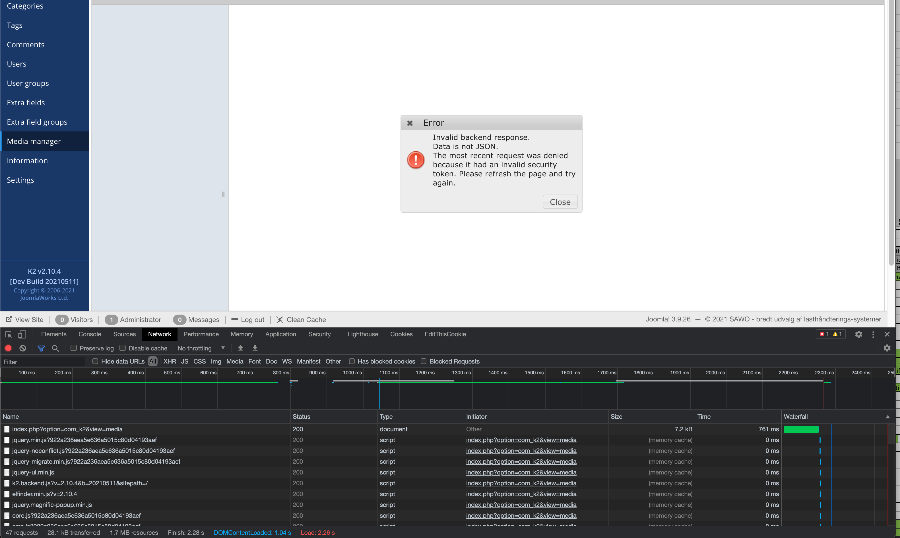Screen dimensions: 900x538
Task: Open User groups in sidebar
Action: click(x=44, y=83)
